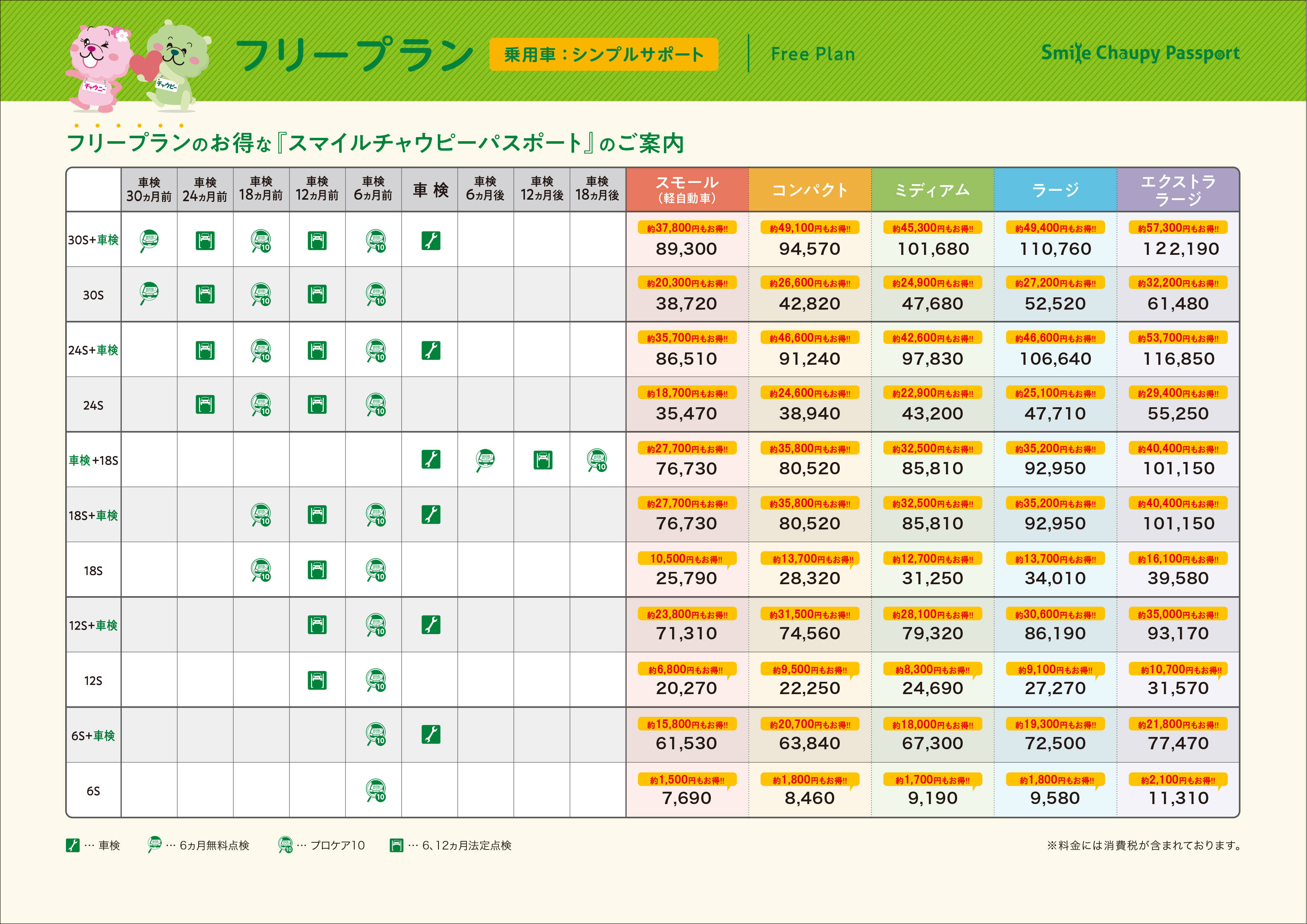The height and width of the screenshot is (924, 1307).
Task: Click the 18ヵ月前 プロケア10 icon in the 30S row
Action: (261, 294)
